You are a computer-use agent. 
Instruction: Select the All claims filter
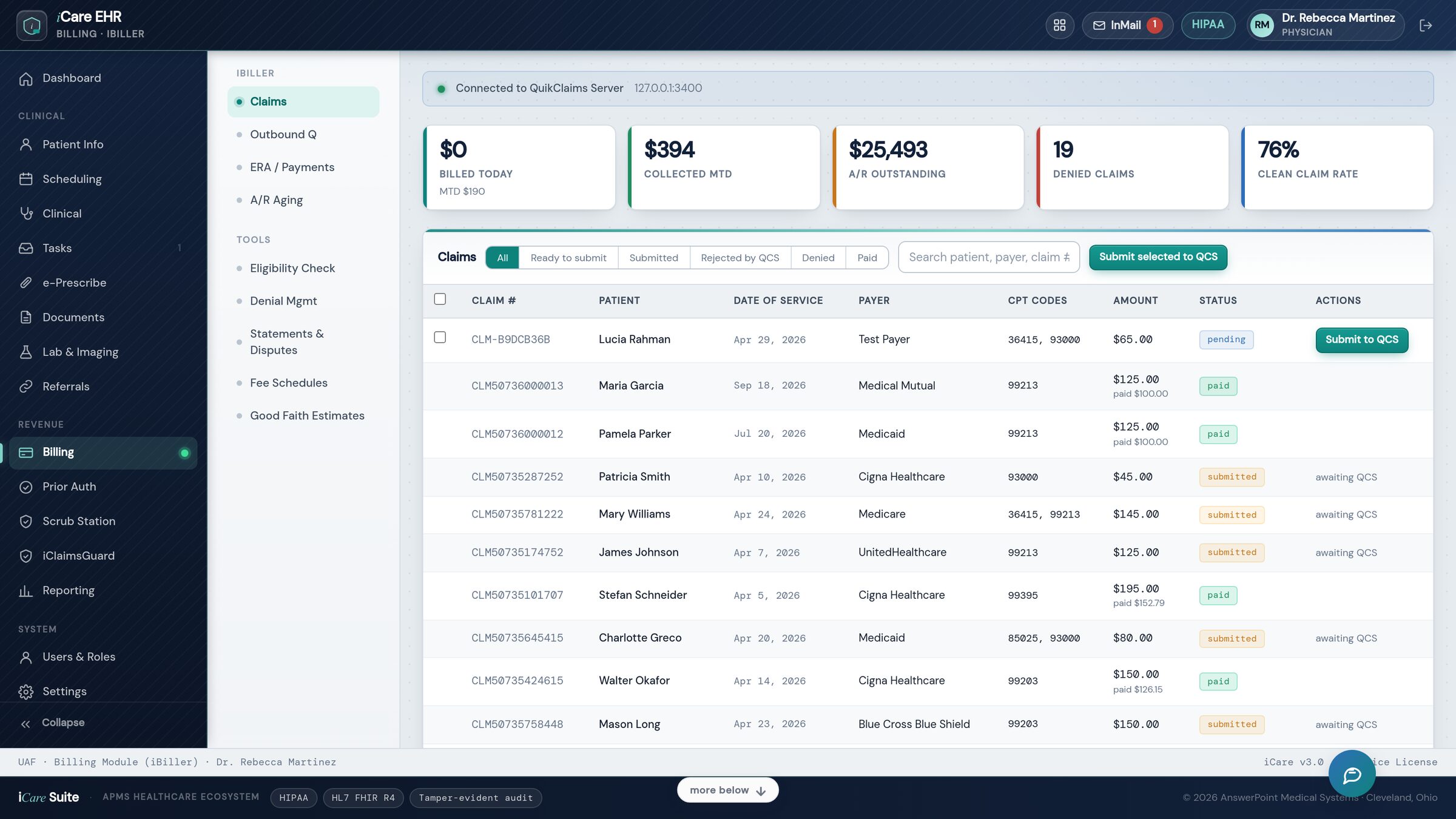pos(502,258)
